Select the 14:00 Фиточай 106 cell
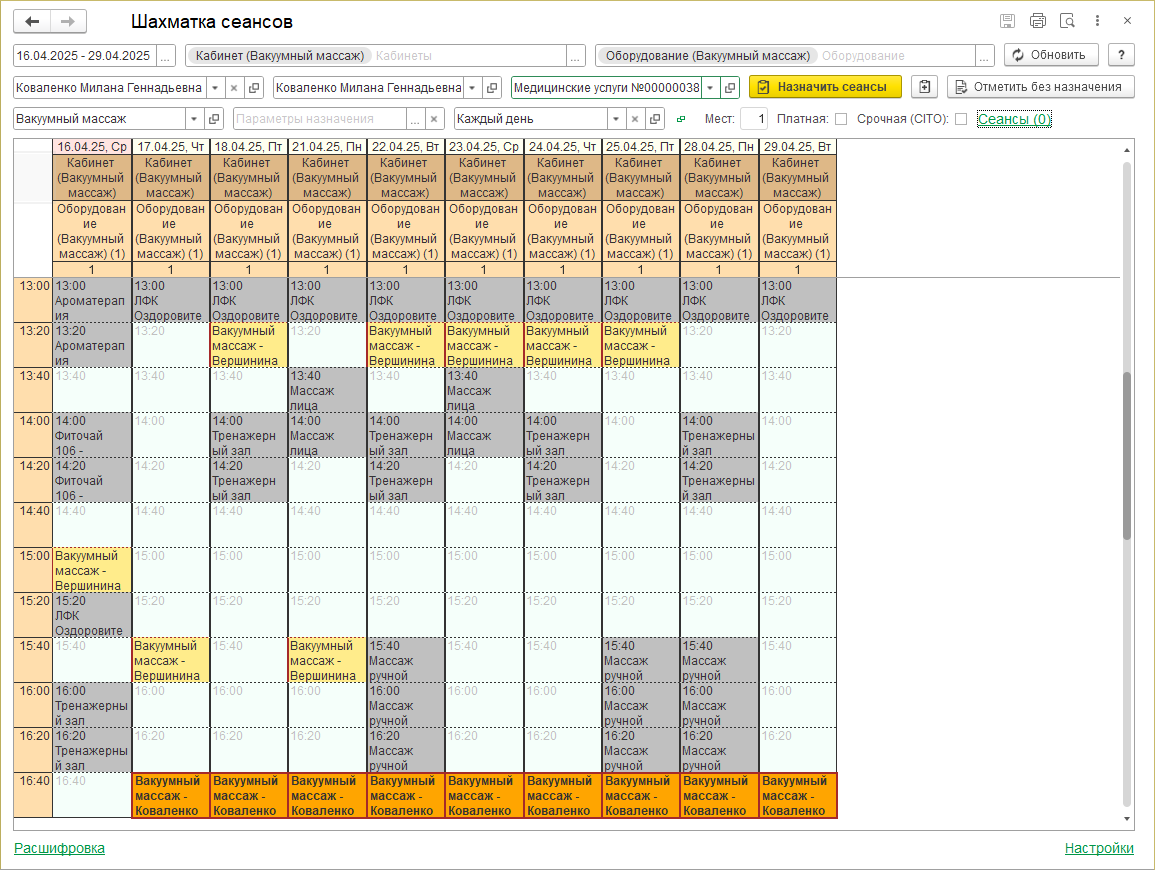The image size is (1155, 870). pos(92,435)
